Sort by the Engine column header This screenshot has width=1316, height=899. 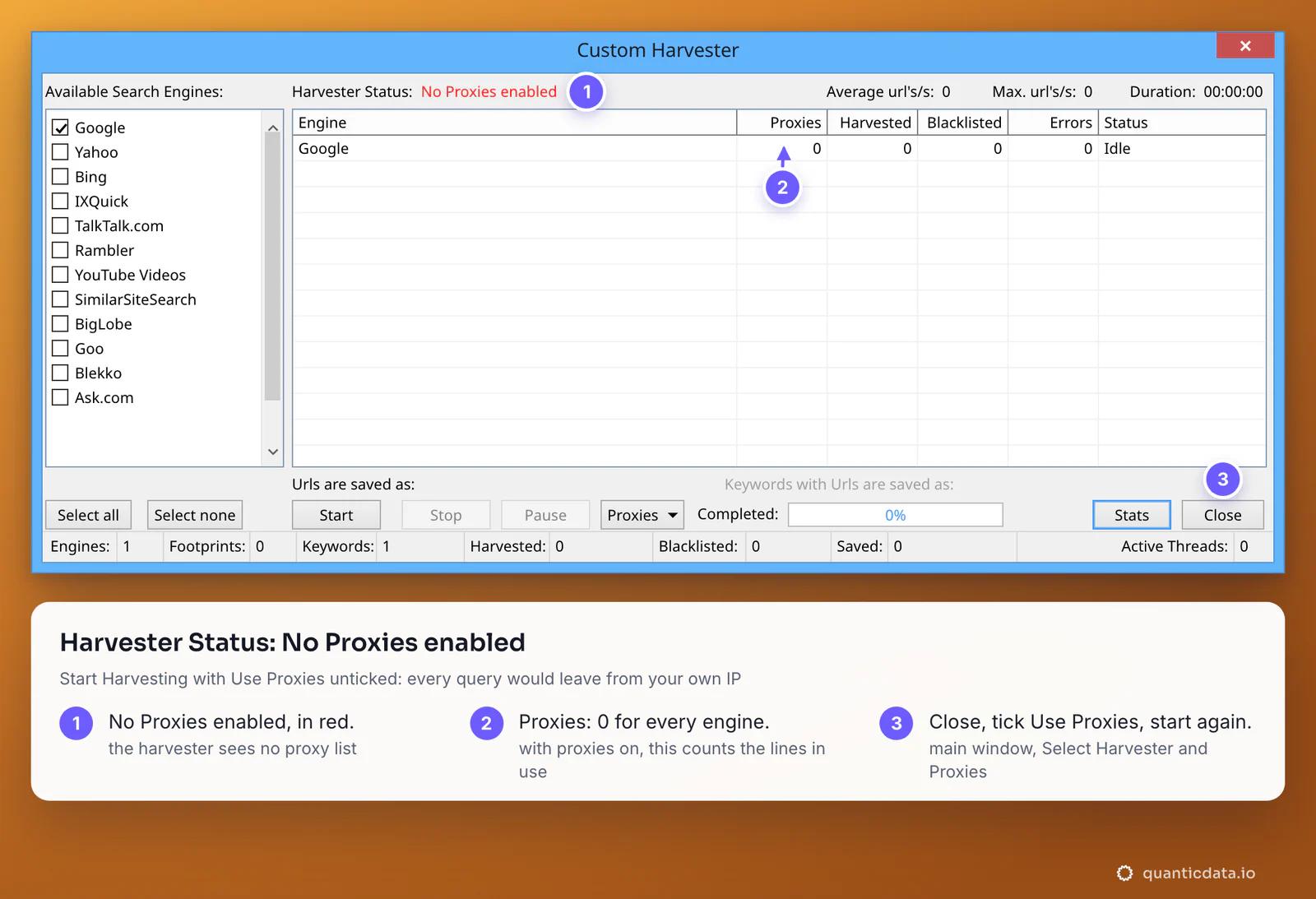(515, 123)
